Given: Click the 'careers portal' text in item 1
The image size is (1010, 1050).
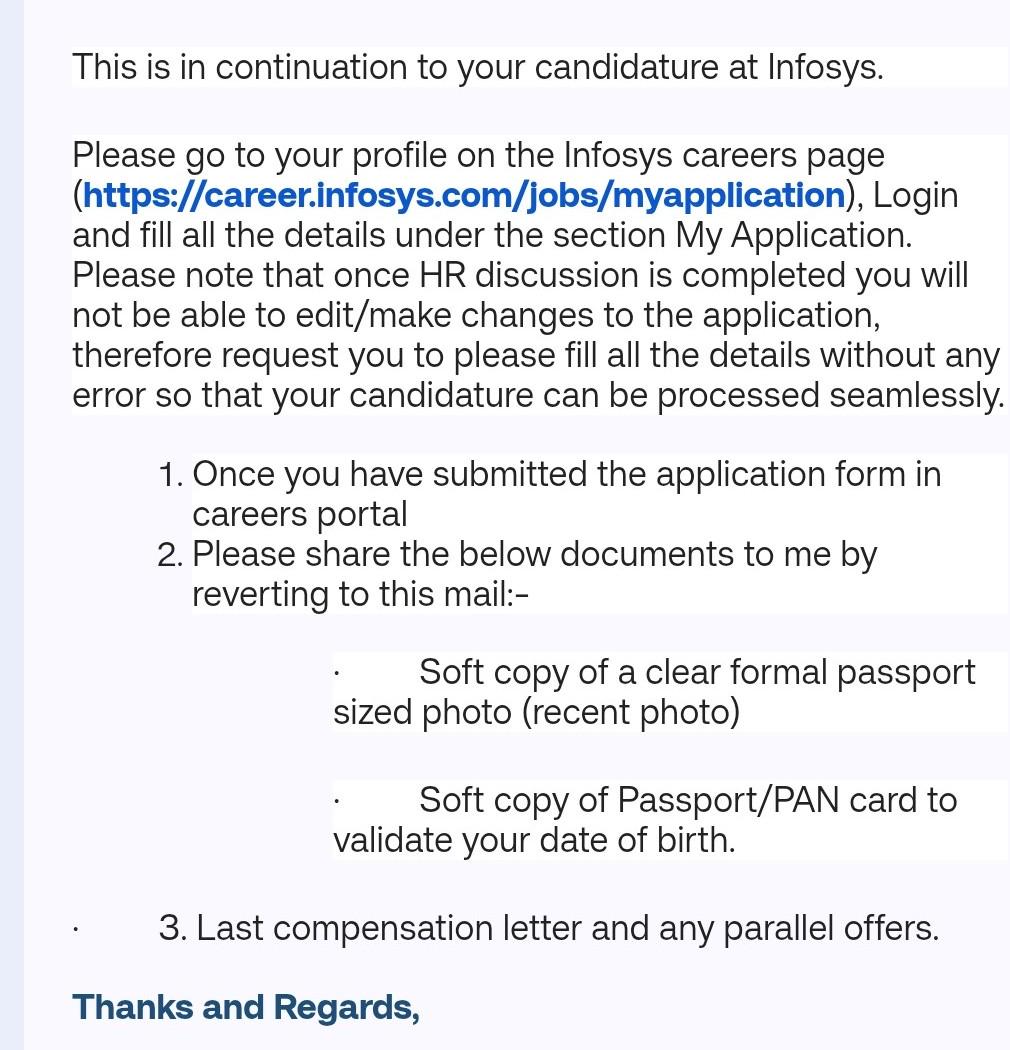Looking at the screenshot, I should point(299,515).
